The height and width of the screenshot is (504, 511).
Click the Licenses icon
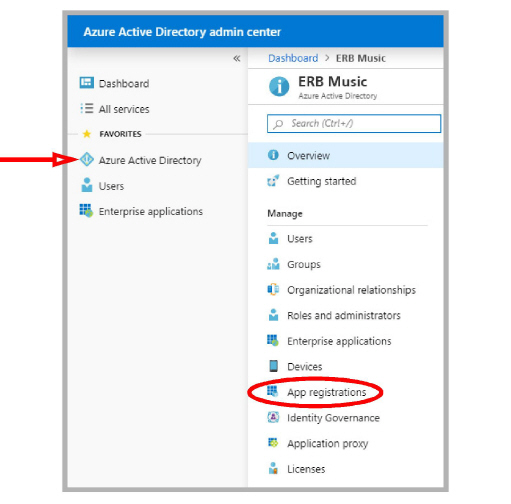click(273, 468)
